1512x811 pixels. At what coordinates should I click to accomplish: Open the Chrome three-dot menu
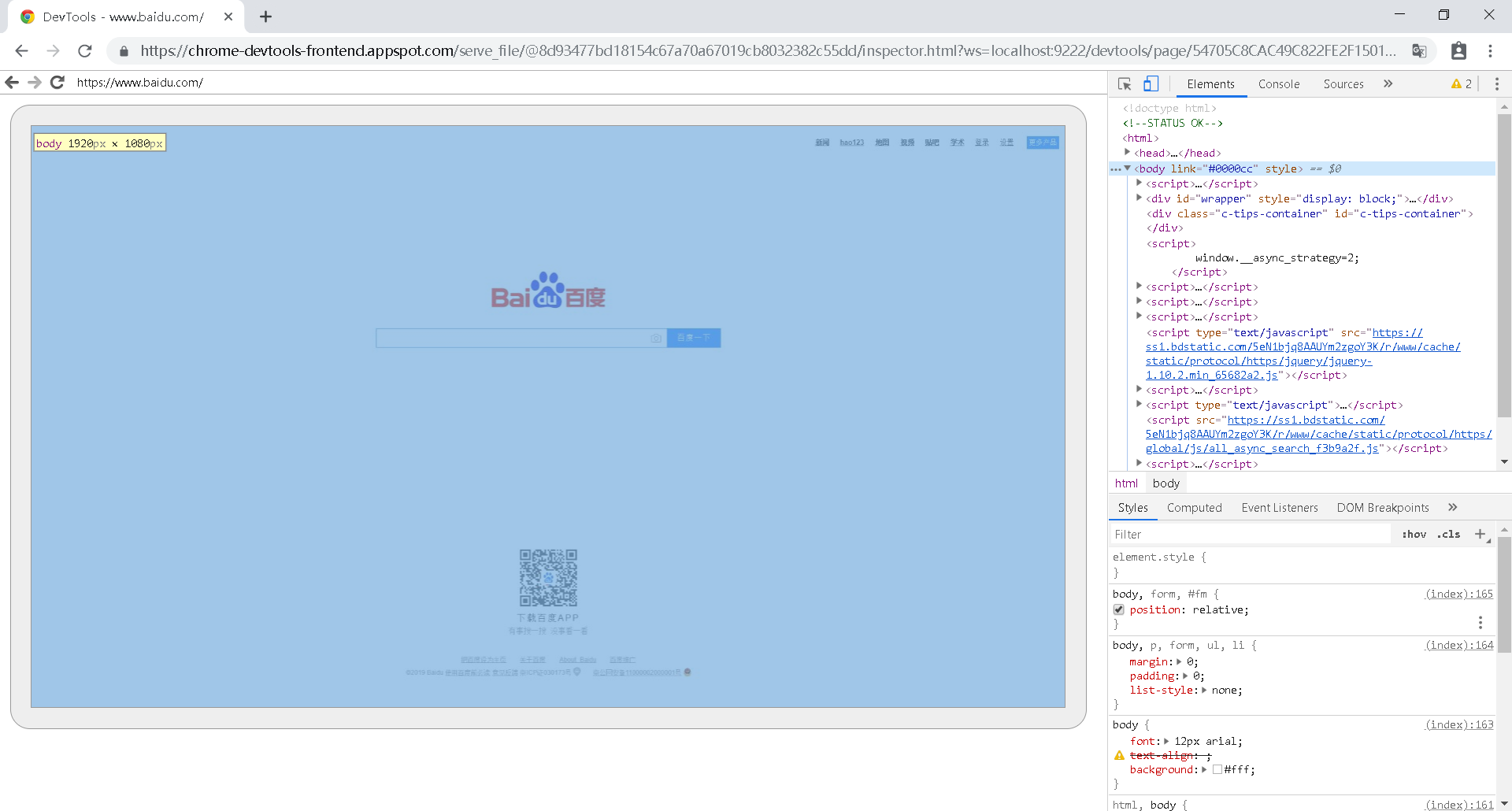(x=1490, y=50)
